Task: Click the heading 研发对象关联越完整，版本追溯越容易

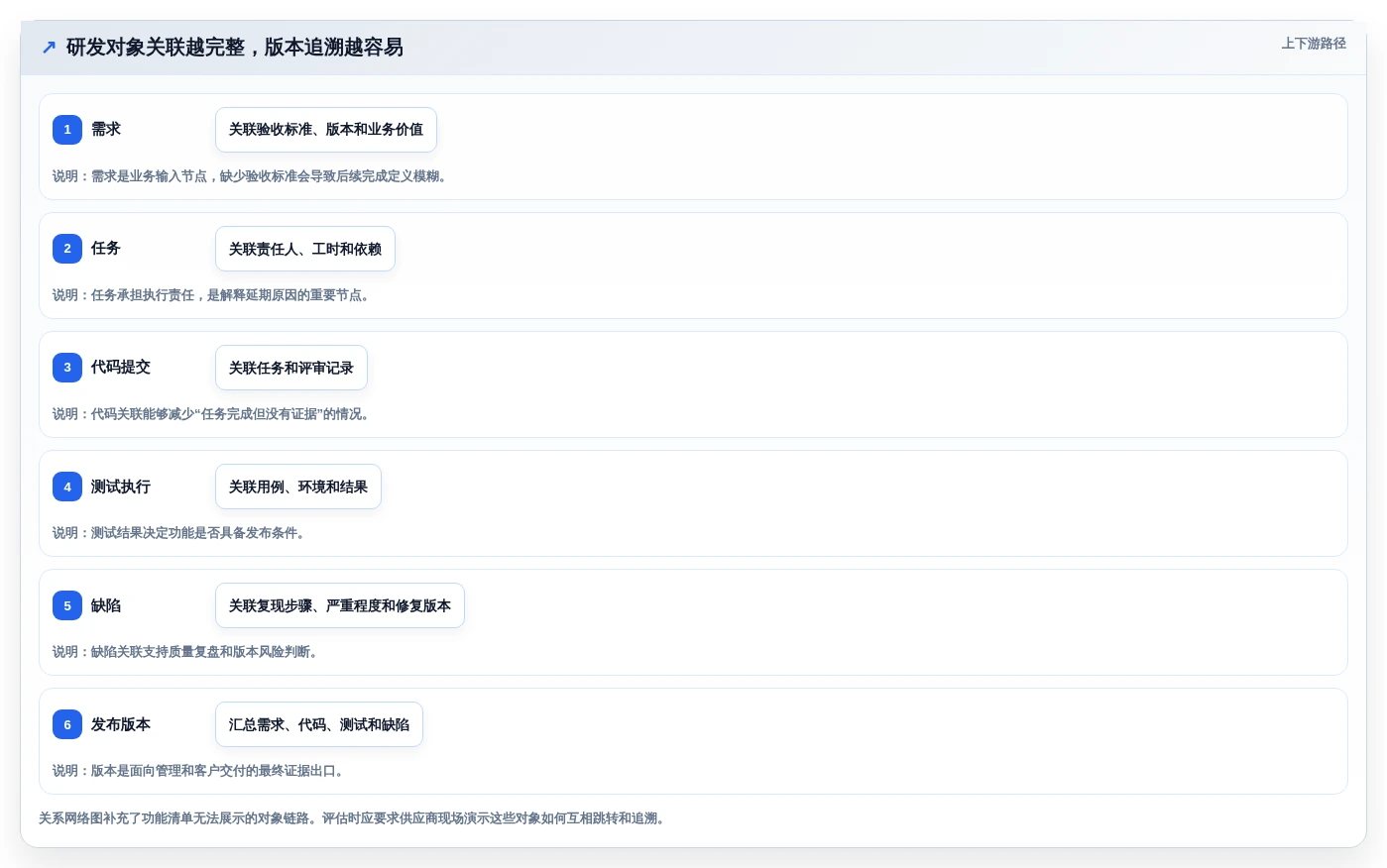Action: click(235, 48)
